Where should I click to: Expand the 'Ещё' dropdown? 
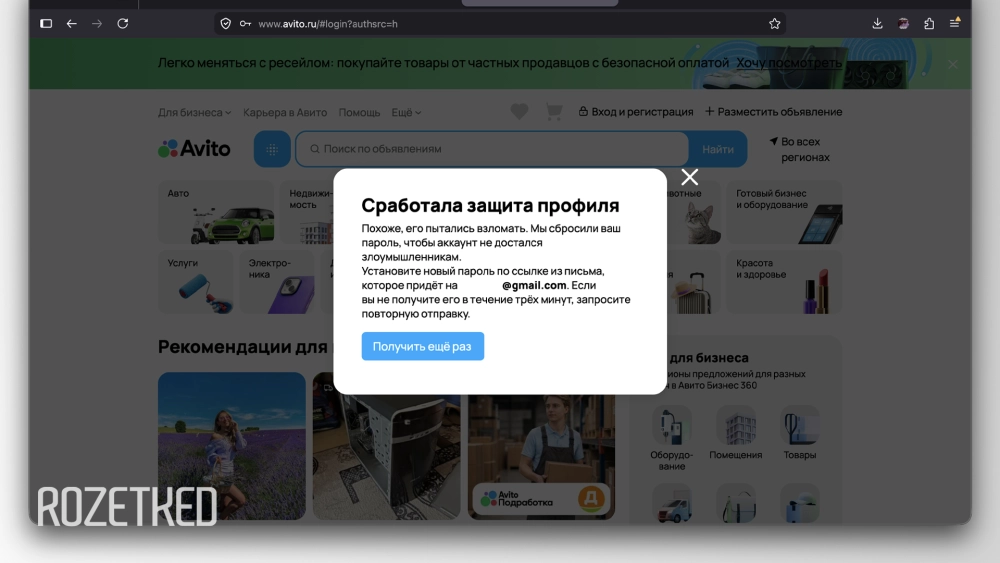click(406, 112)
